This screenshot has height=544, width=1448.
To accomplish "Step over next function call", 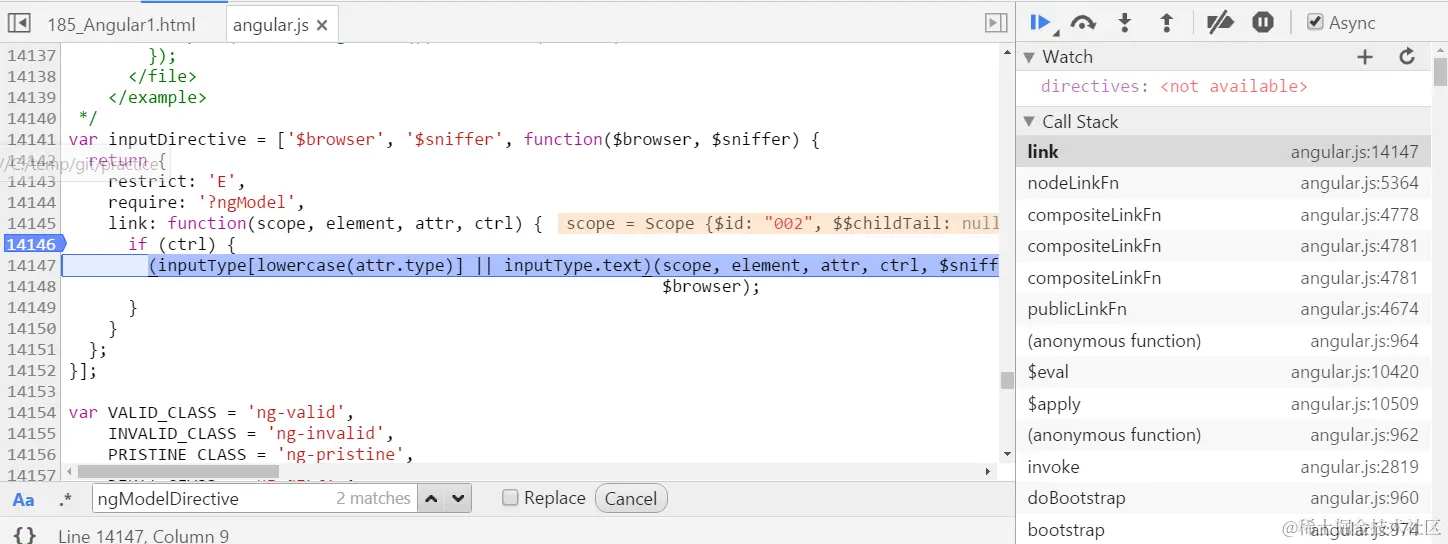I will [1083, 23].
